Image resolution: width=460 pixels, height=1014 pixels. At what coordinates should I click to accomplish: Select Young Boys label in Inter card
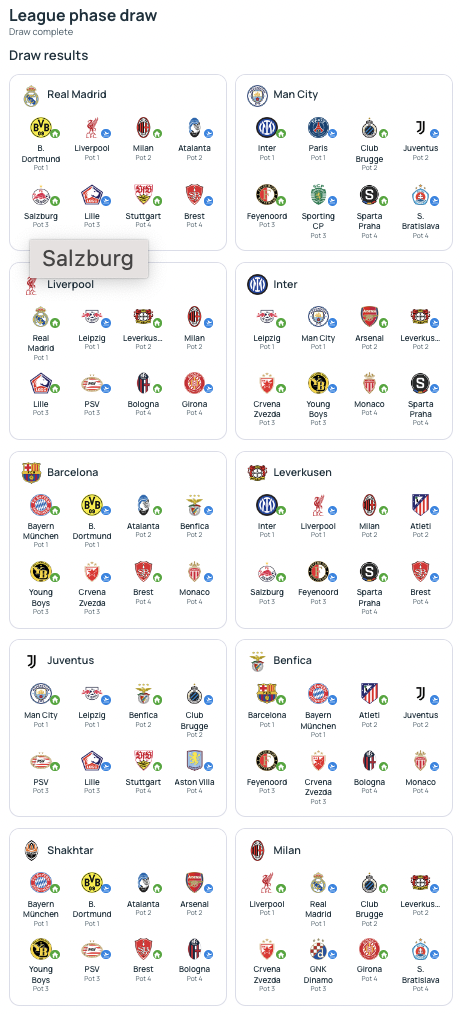[x=318, y=409]
